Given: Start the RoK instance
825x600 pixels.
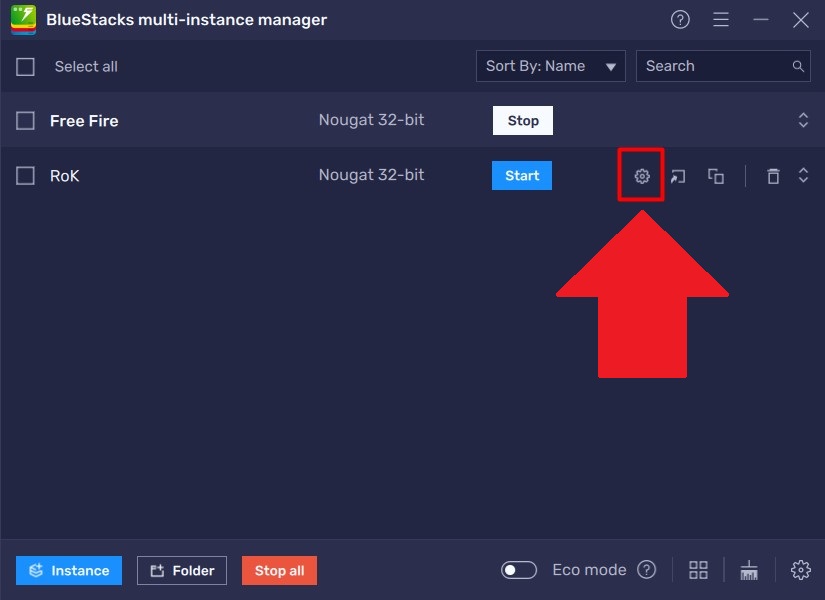Looking at the screenshot, I should 521,175.
